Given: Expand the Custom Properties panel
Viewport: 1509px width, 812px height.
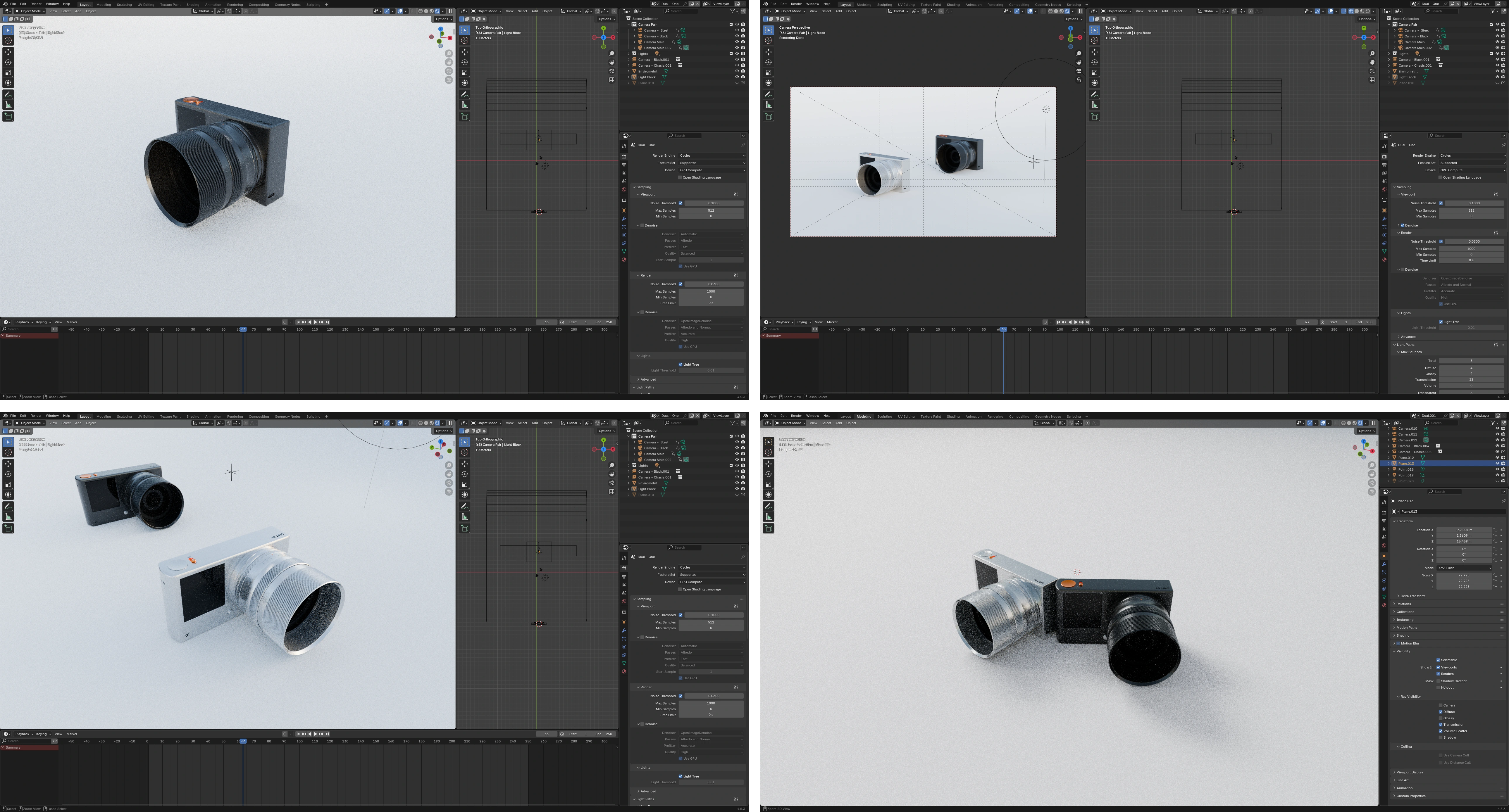Looking at the screenshot, I should pyautogui.click(x=1410, y=796).
